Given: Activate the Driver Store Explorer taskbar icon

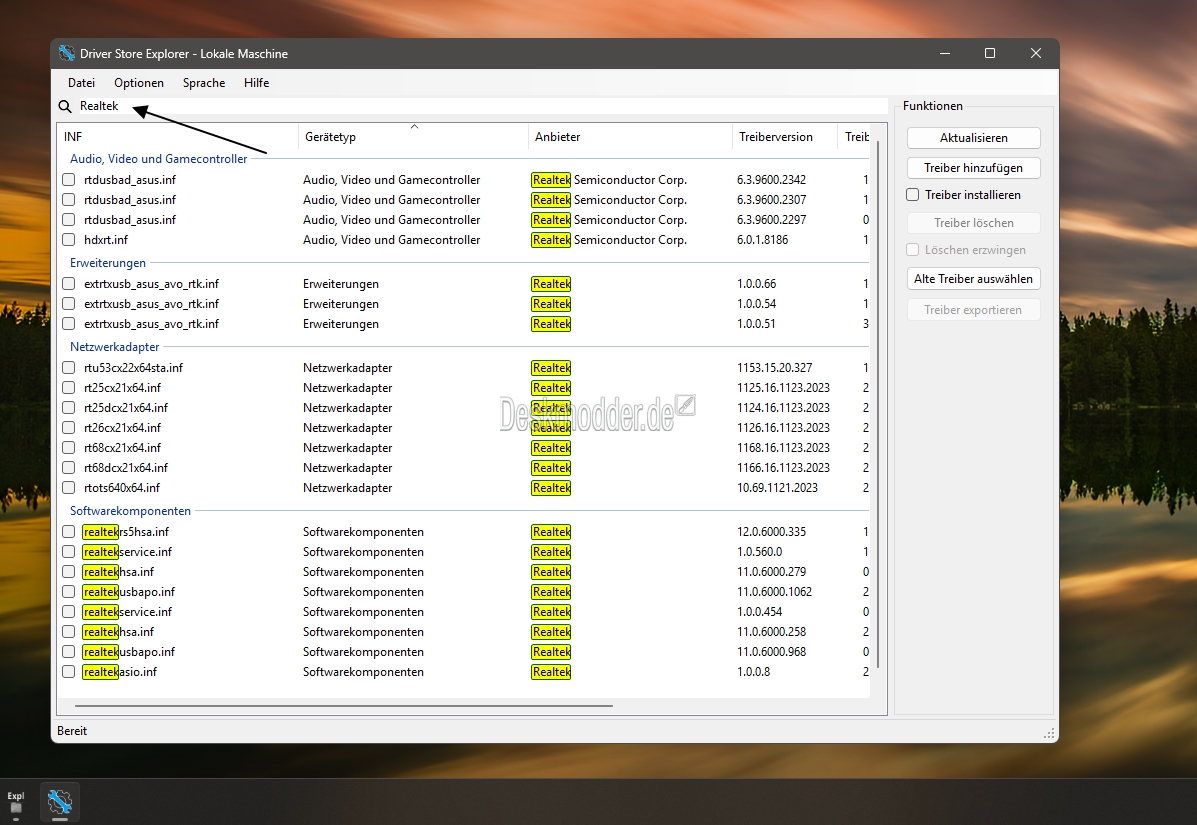Looking at the screenshot, I should [60, 801].
